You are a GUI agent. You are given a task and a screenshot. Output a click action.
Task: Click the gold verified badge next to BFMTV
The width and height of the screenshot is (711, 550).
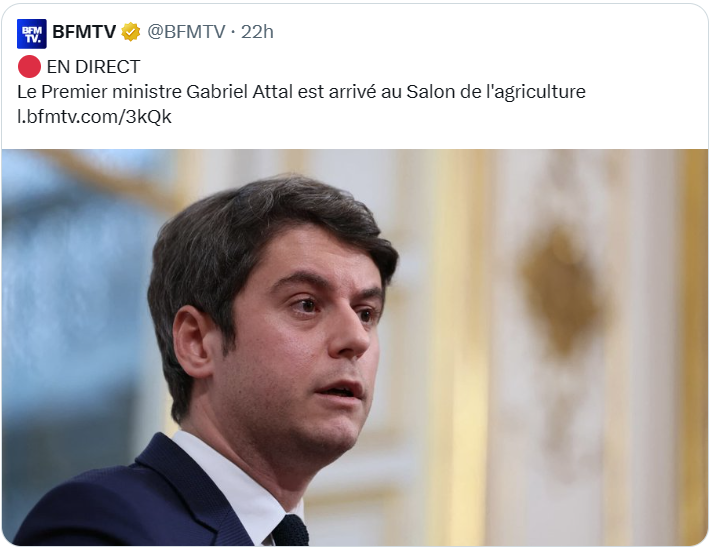(x=131, y=32)
